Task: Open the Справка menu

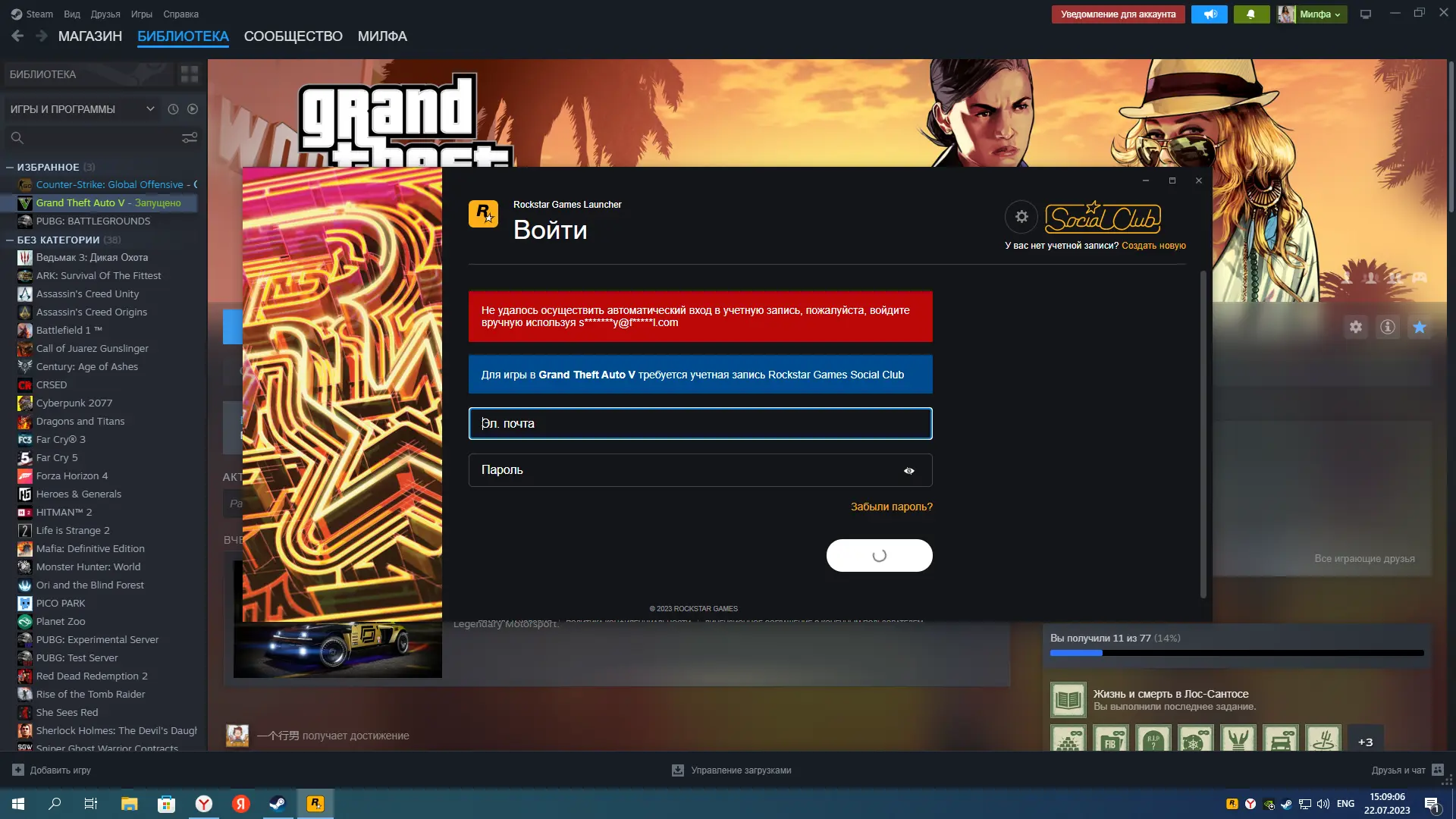Action: tap(180, 14)
